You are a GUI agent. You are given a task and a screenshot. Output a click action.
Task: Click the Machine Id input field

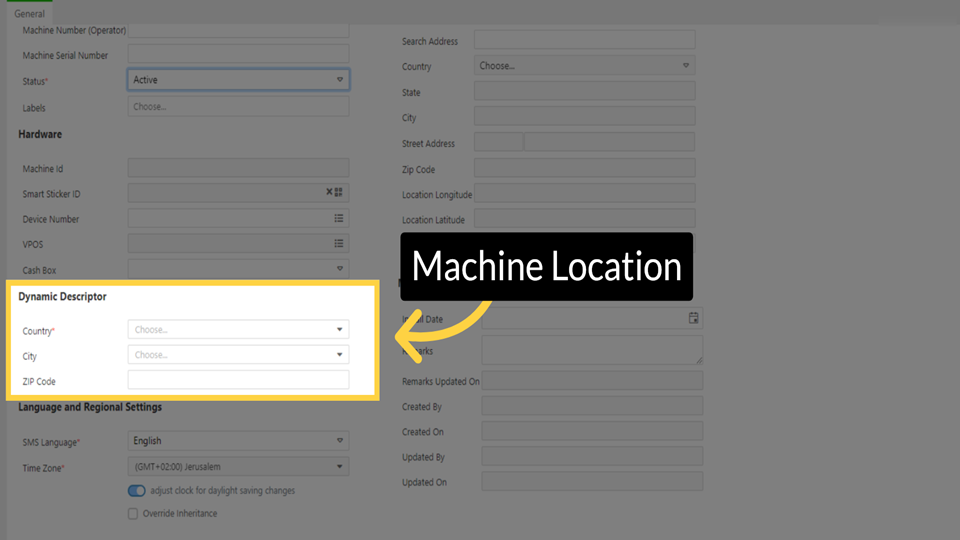point(238,168)
